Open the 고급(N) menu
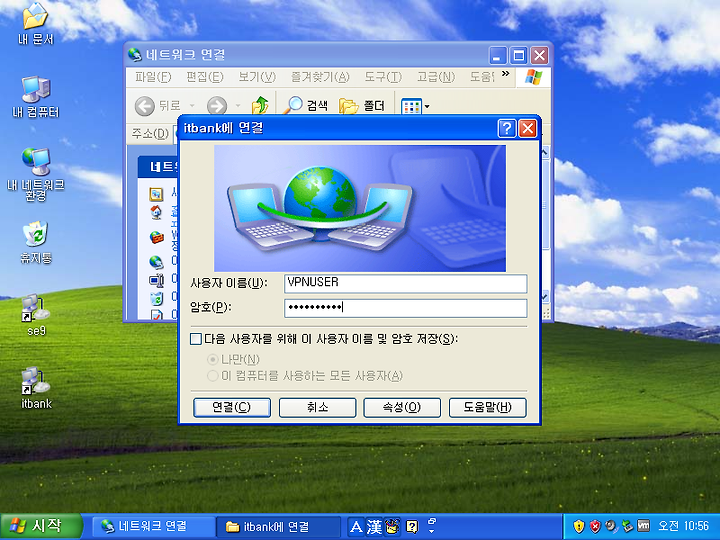The height and width of the screenshot is (540, 720). click(x=436, y=77)
